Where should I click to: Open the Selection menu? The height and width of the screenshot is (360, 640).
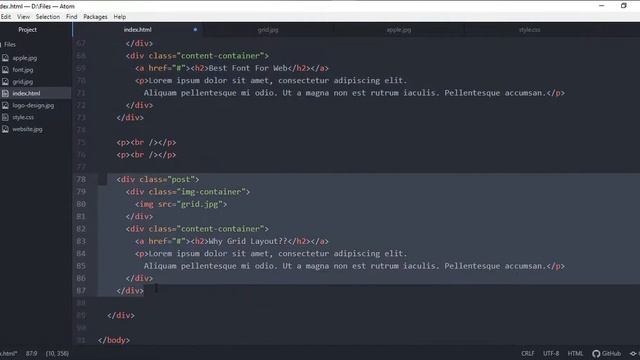[x=48, y=17]
